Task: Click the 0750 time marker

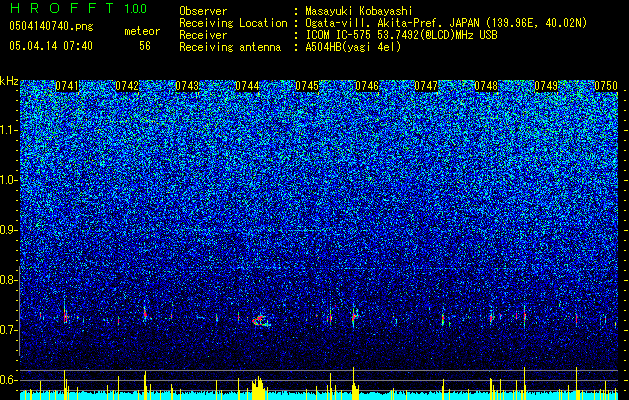Action: point(606,86)
